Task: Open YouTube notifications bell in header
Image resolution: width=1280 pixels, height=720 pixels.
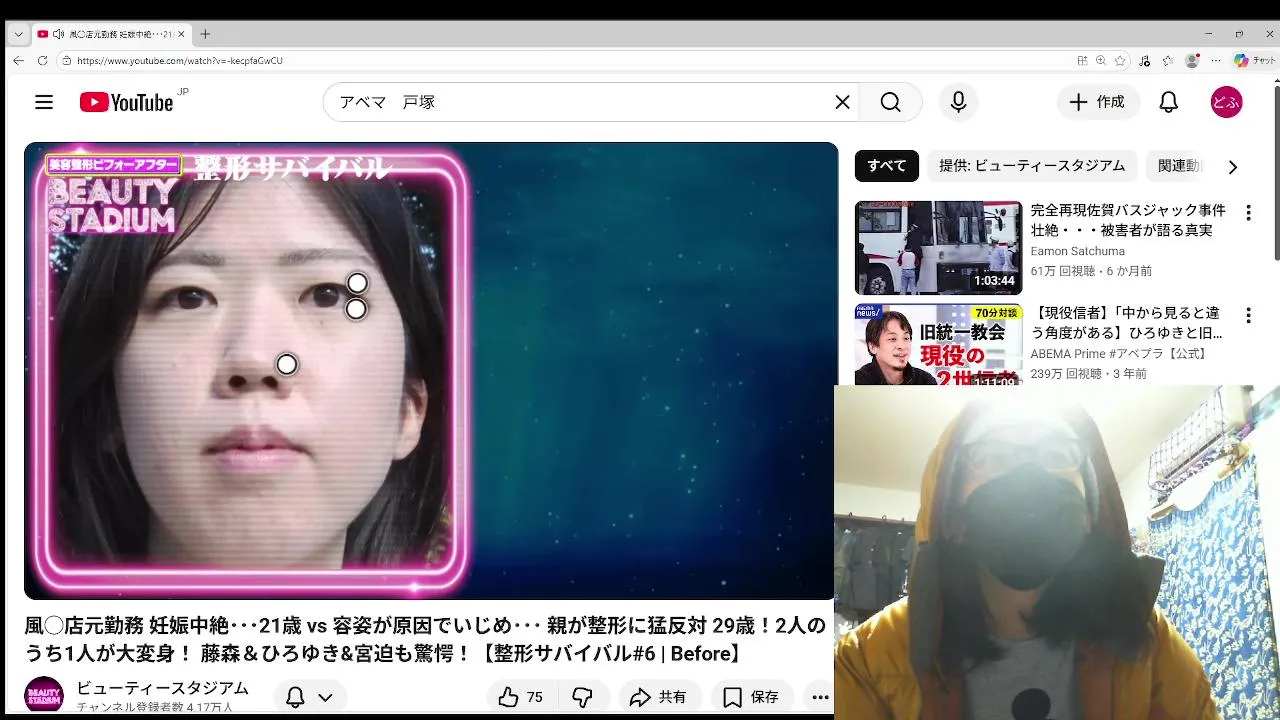Action: pyautogui.click(x=1168, y=102)
